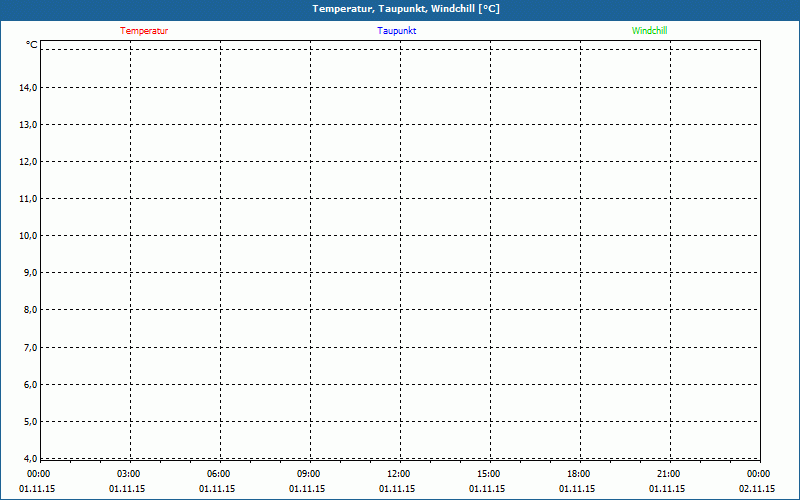
Task: Select the 9,0 y-axis value
Action: pyautogui.click(x=30, y=272)
